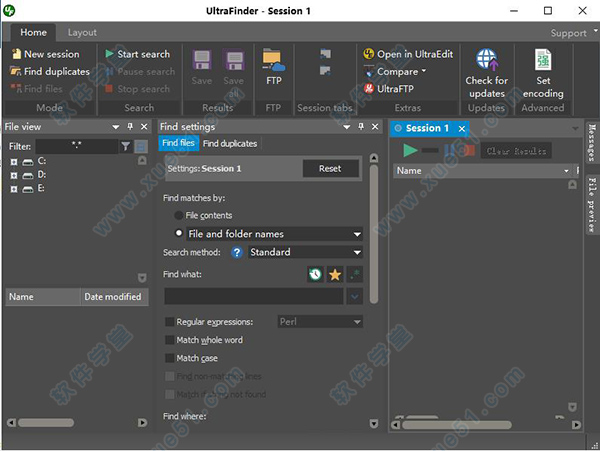Click Start search in ribbon
Viewport: 600px width, 451px height.
[138, 54]
